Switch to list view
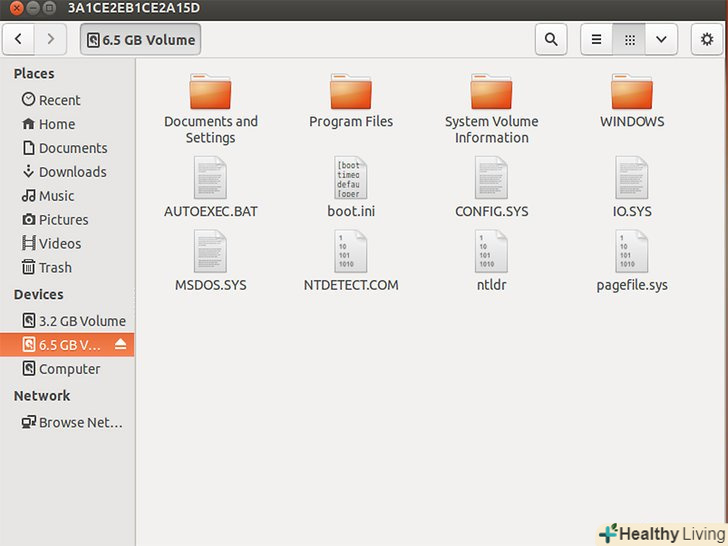Viewport: 728px width, 546px height. tap(597, 39)
